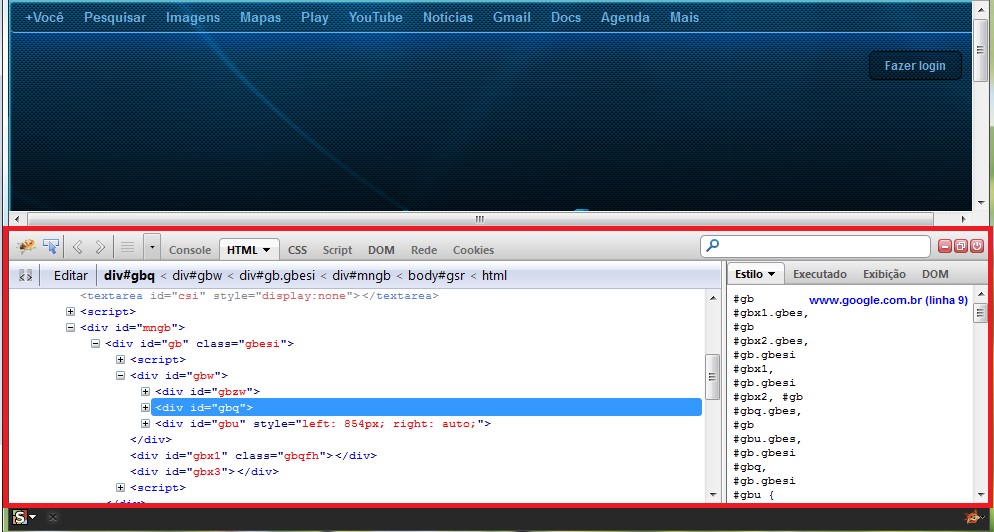Select div#gbq in the breadcrumb path
This screenshot has width=994, height=532.
129,276
